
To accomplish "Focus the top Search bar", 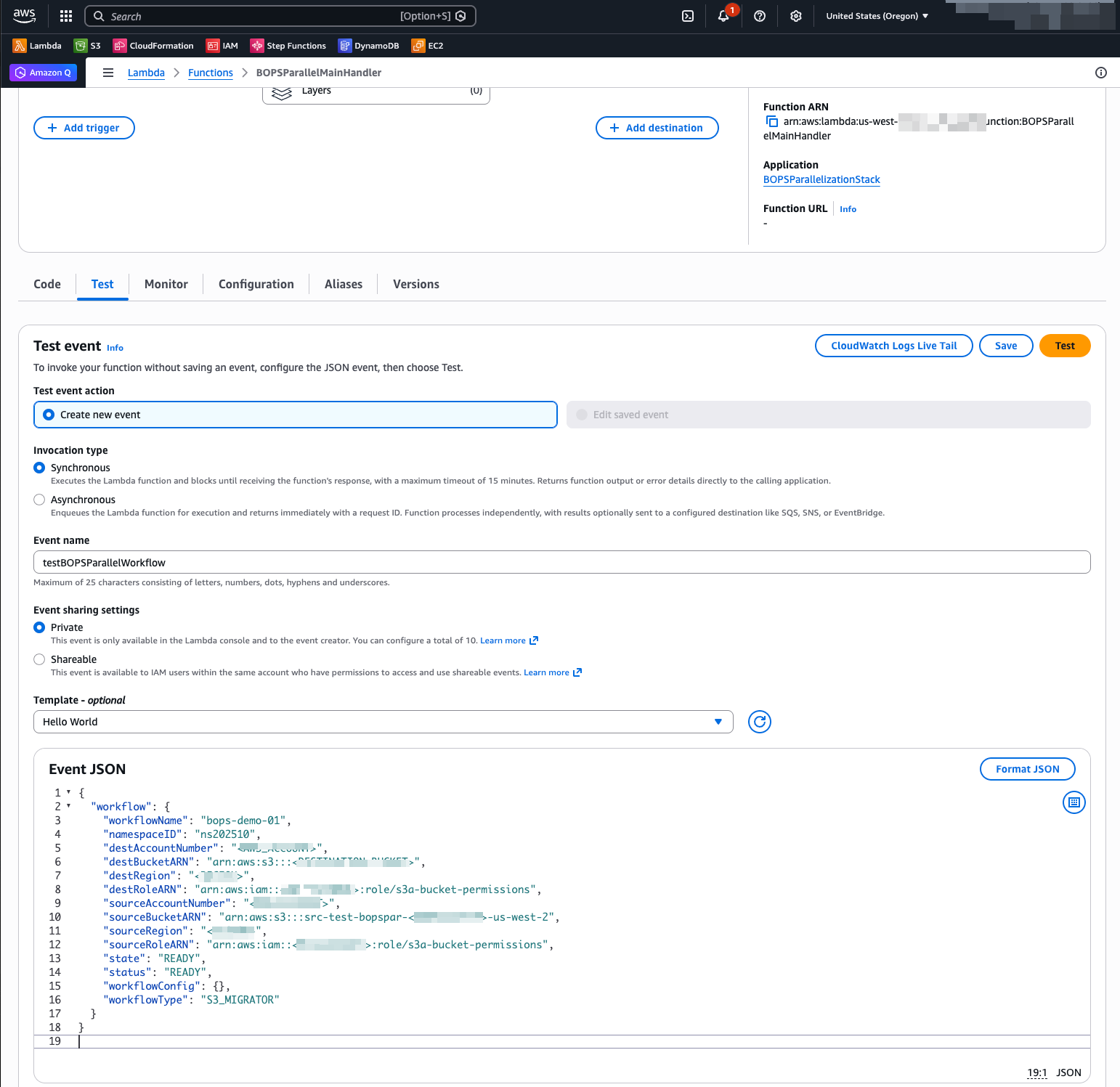I will [x=280, y=16].
